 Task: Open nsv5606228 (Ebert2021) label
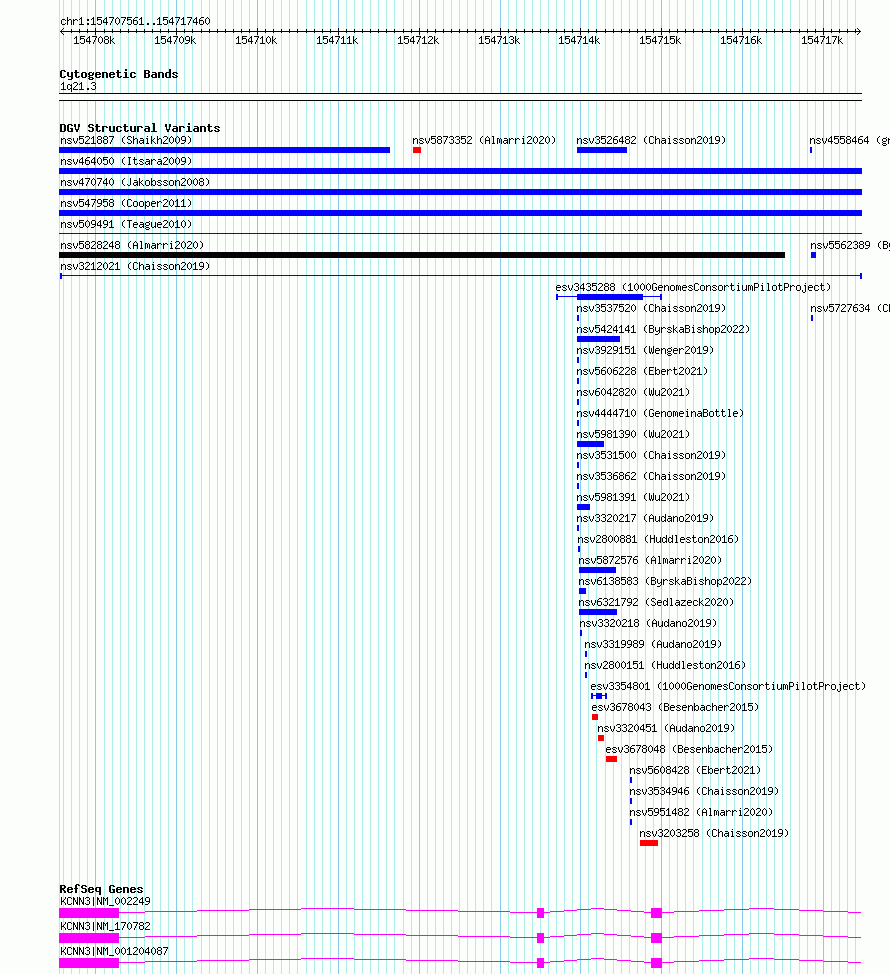(642, 371)
